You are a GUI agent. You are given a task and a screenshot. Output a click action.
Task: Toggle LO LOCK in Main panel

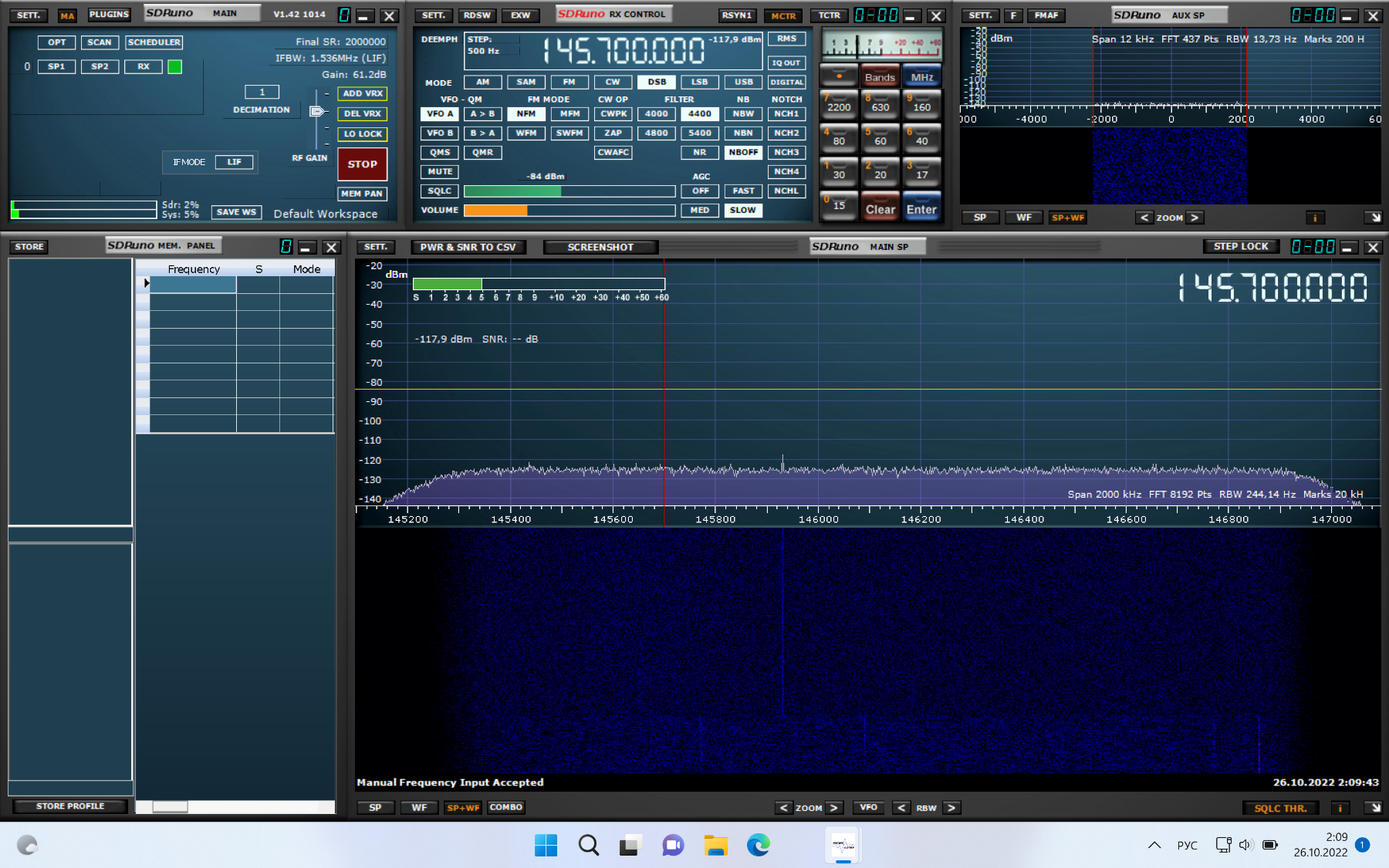[x=363, y=133]
